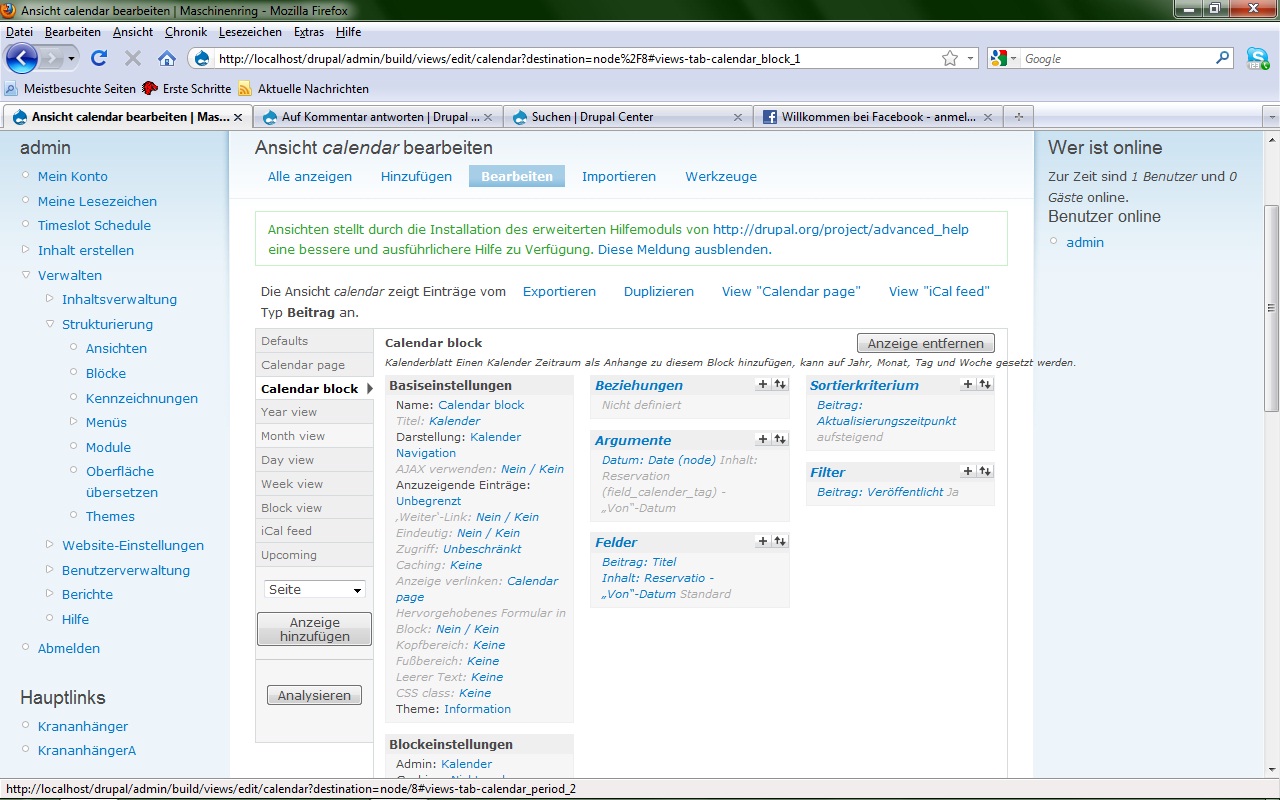Open the Skype icon next to search box
This screenshot has width=1280, height=800.
pos(1257,59)
